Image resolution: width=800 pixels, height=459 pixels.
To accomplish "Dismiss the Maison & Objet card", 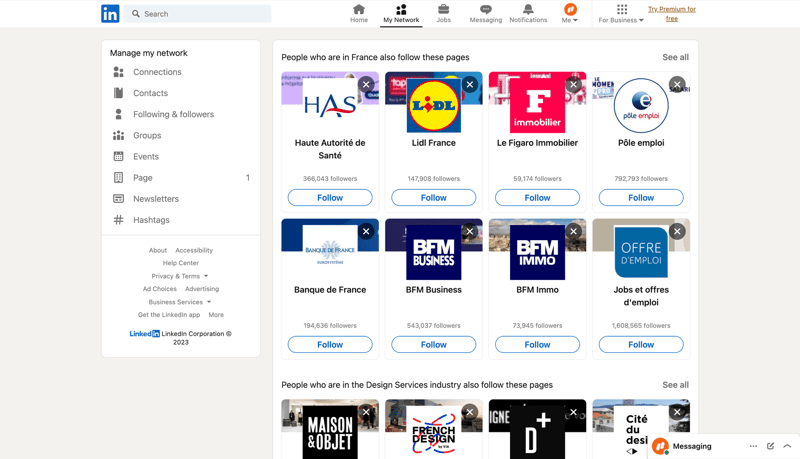I will pos(366,412).
